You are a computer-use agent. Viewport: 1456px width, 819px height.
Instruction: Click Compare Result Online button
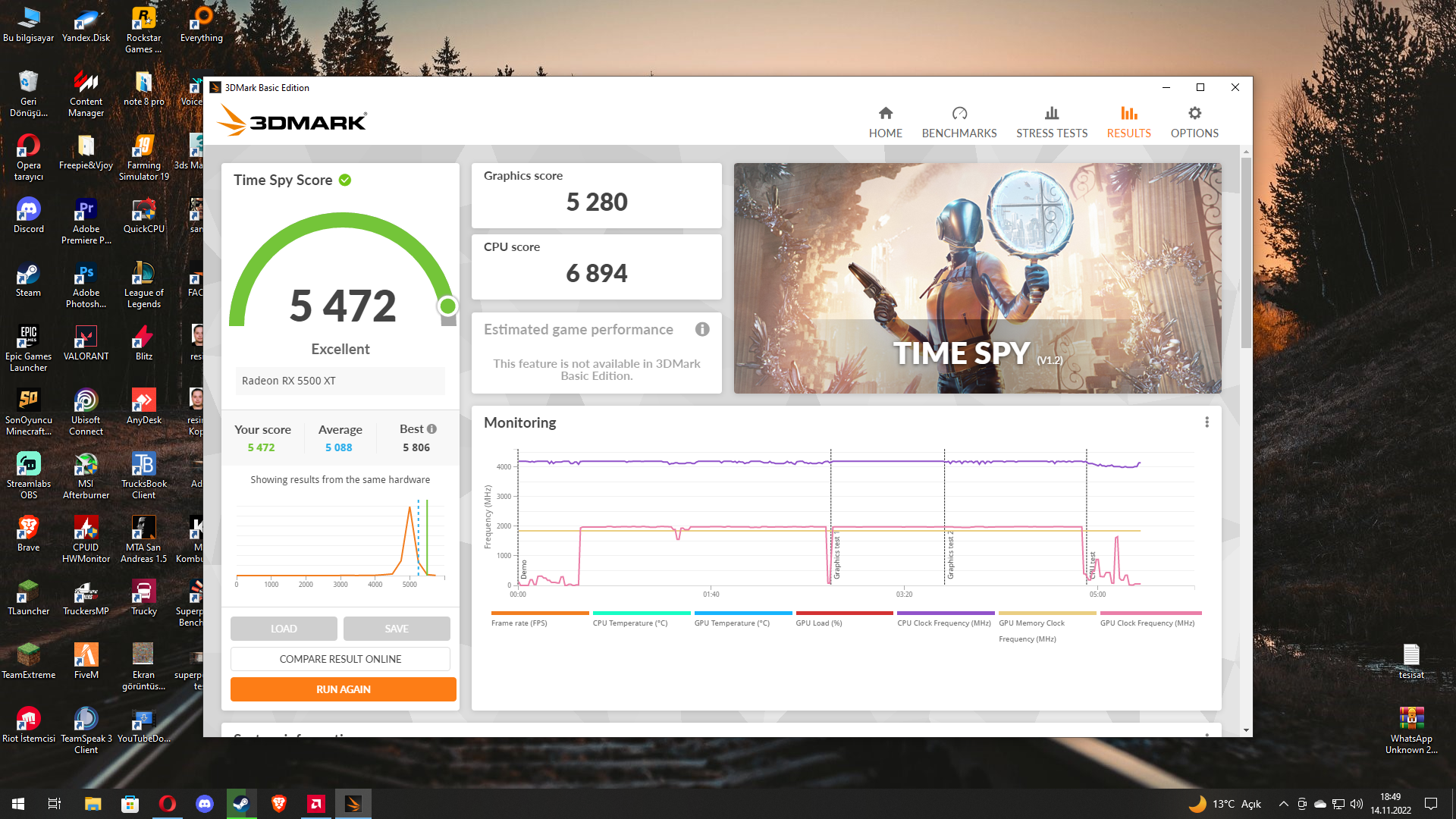tap(340, 659)
